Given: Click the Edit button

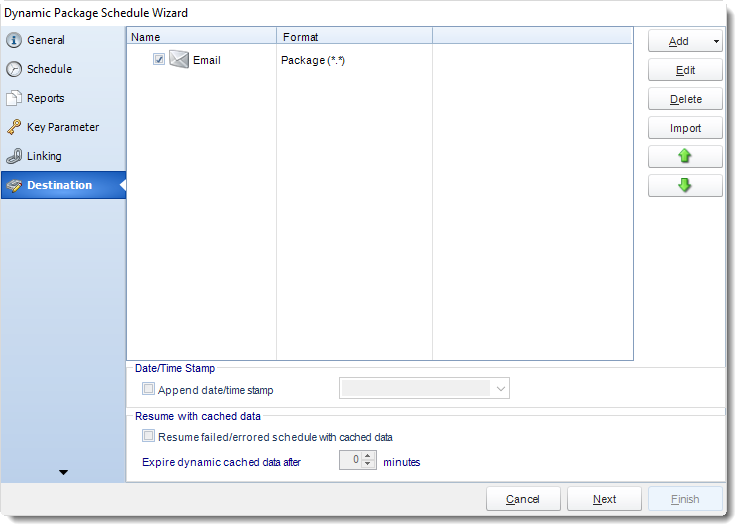Looking at the screenshot, I should point(685,70).
